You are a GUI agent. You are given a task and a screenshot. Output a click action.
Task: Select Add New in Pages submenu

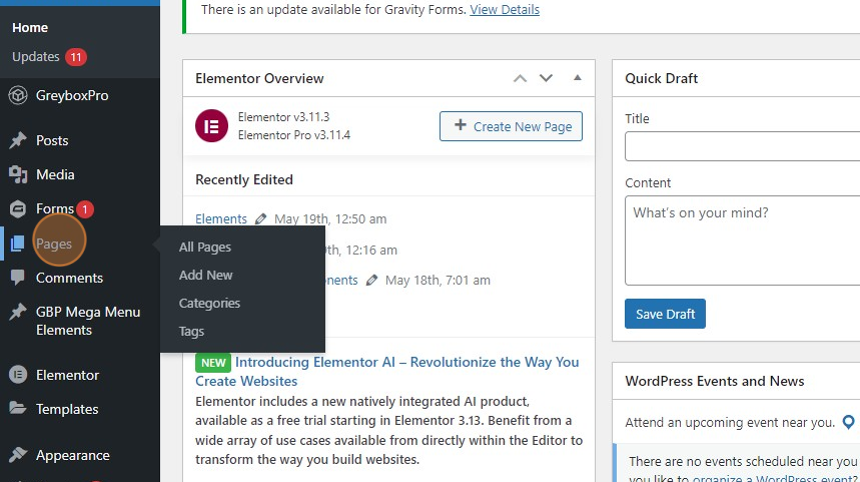tap(206, 275)
